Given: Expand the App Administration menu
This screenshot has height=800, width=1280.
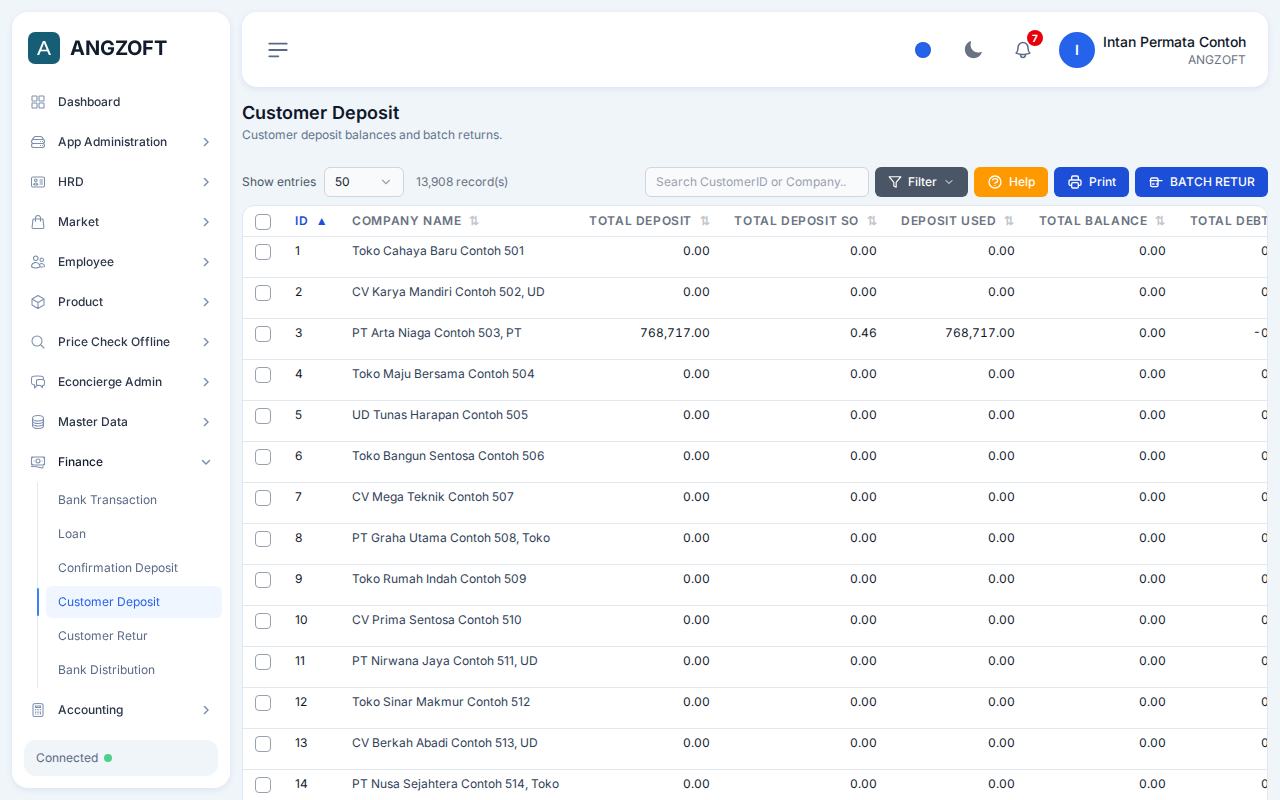Looking at the screenshot, I should [121, 142].
